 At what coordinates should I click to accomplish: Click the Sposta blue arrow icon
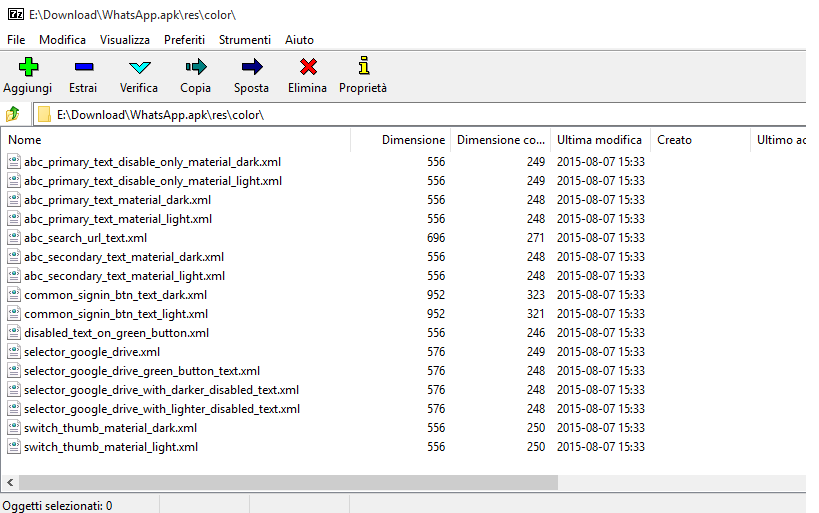pyautogui.click(x=252, y=67)
